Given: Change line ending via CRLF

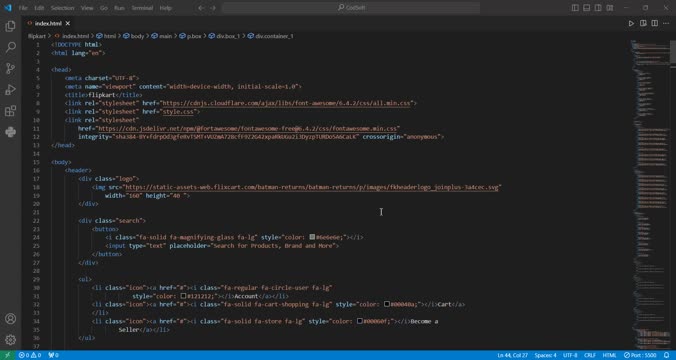Looking at the screenshot, I should [x=590, y=355].
